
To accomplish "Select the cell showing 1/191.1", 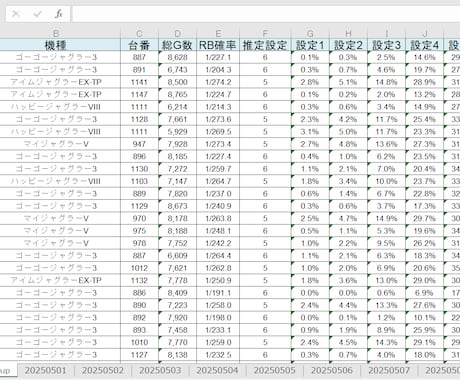I will click(218, 293).
